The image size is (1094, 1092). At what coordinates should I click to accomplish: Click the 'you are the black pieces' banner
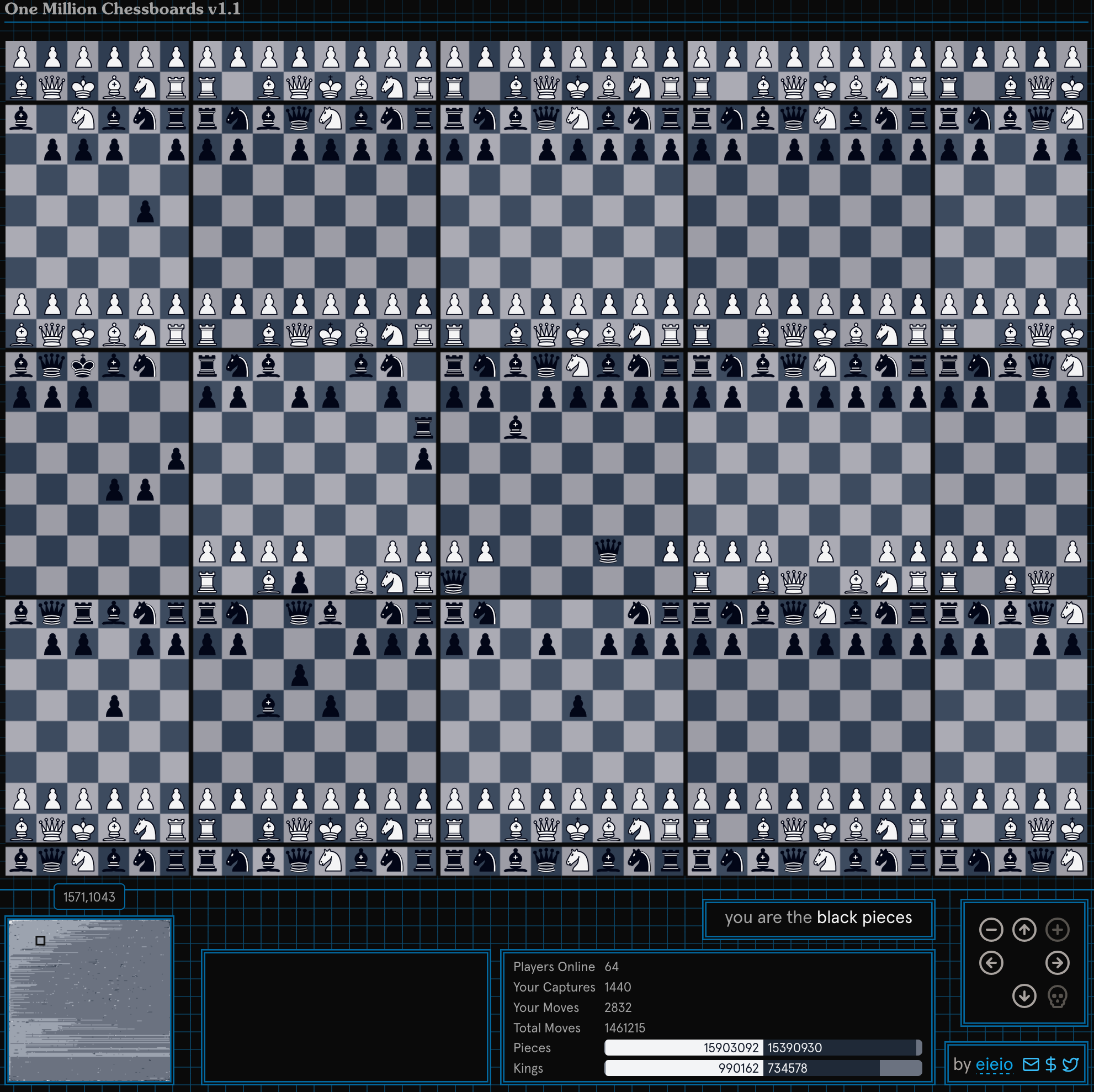(x=818, y=918)
